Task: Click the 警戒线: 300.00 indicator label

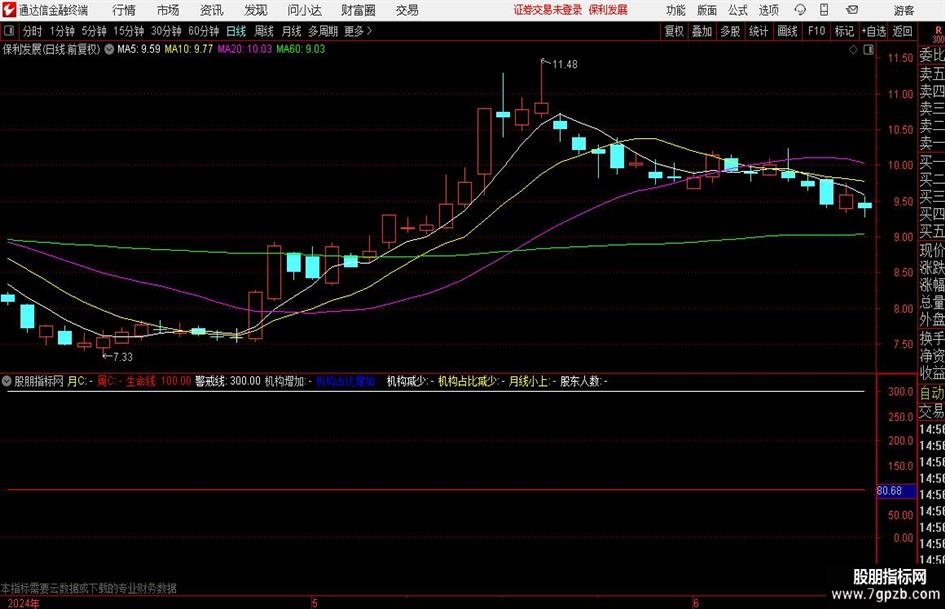Action: [228, 381]
